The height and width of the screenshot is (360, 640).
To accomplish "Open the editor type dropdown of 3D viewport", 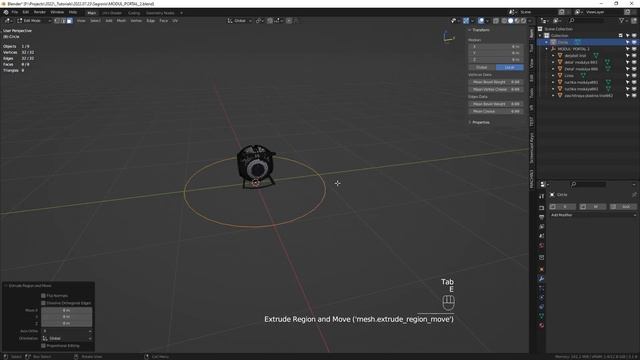I will pos(8,20).
